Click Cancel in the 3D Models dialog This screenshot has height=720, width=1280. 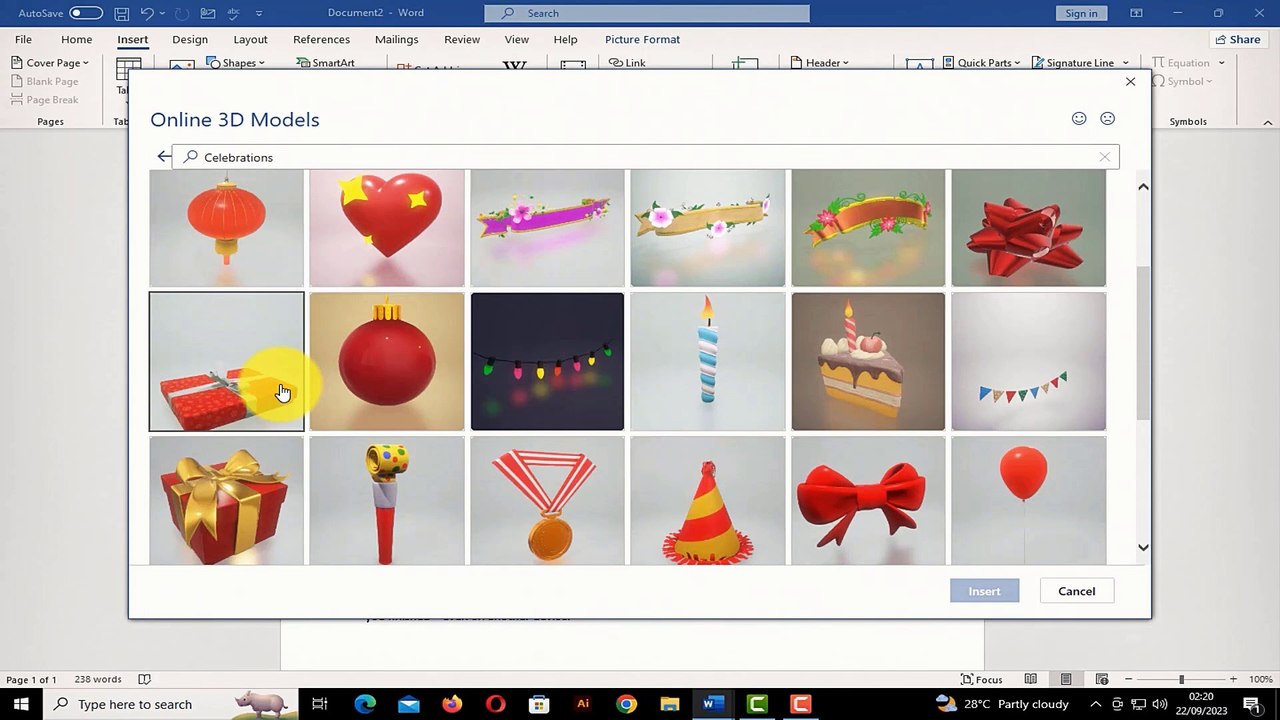[x=1077, y=591]
